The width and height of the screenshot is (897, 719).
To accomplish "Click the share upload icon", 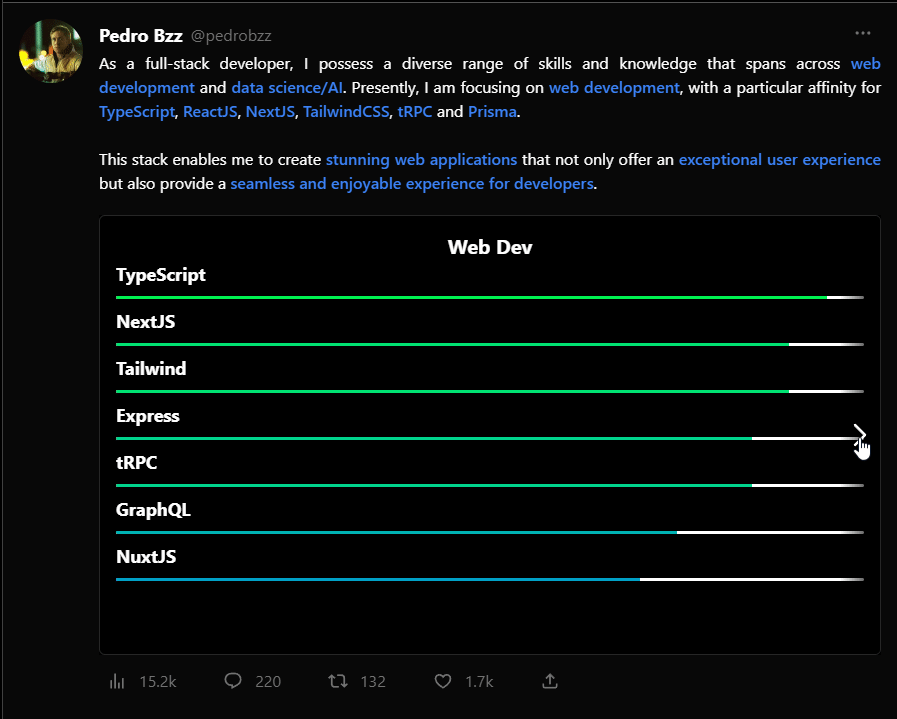I will (550, 681).
